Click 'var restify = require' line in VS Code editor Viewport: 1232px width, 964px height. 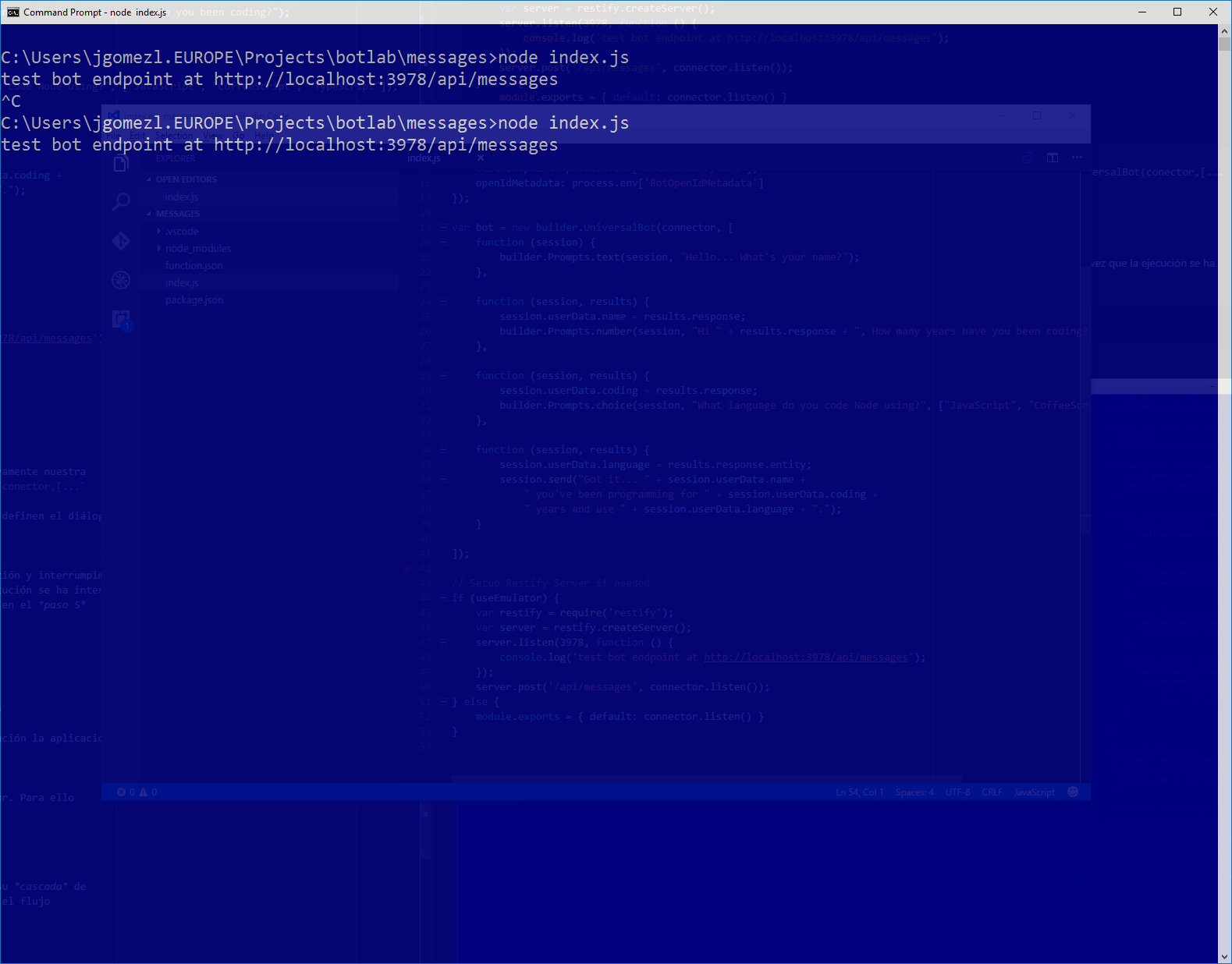[574, 613]
